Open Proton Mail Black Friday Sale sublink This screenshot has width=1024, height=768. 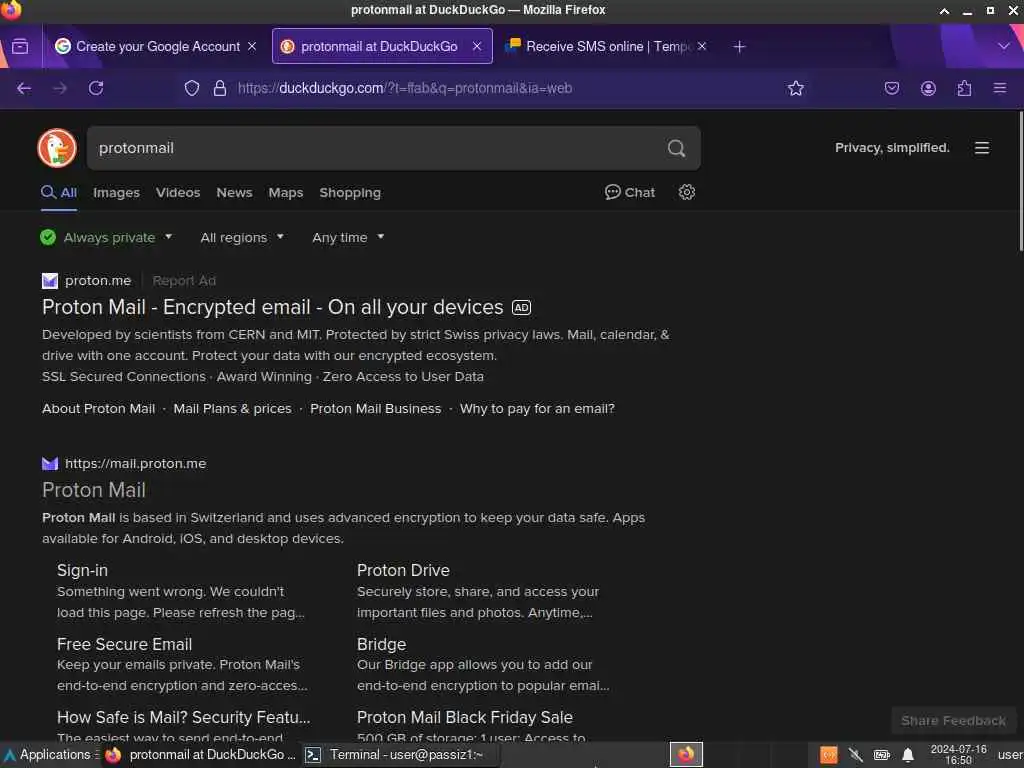465,718
